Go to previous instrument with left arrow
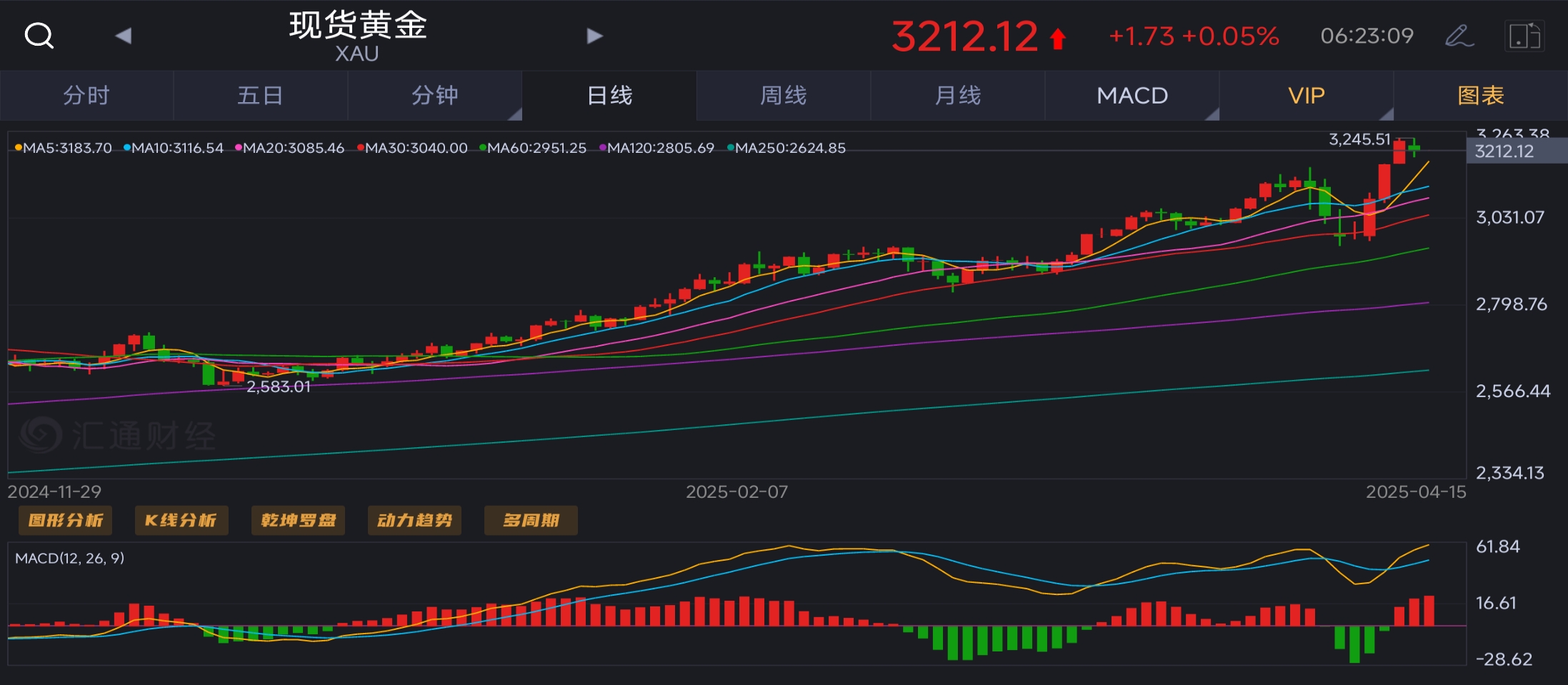The width and height of the screenshot is (1568, 685). coord(124,35)
